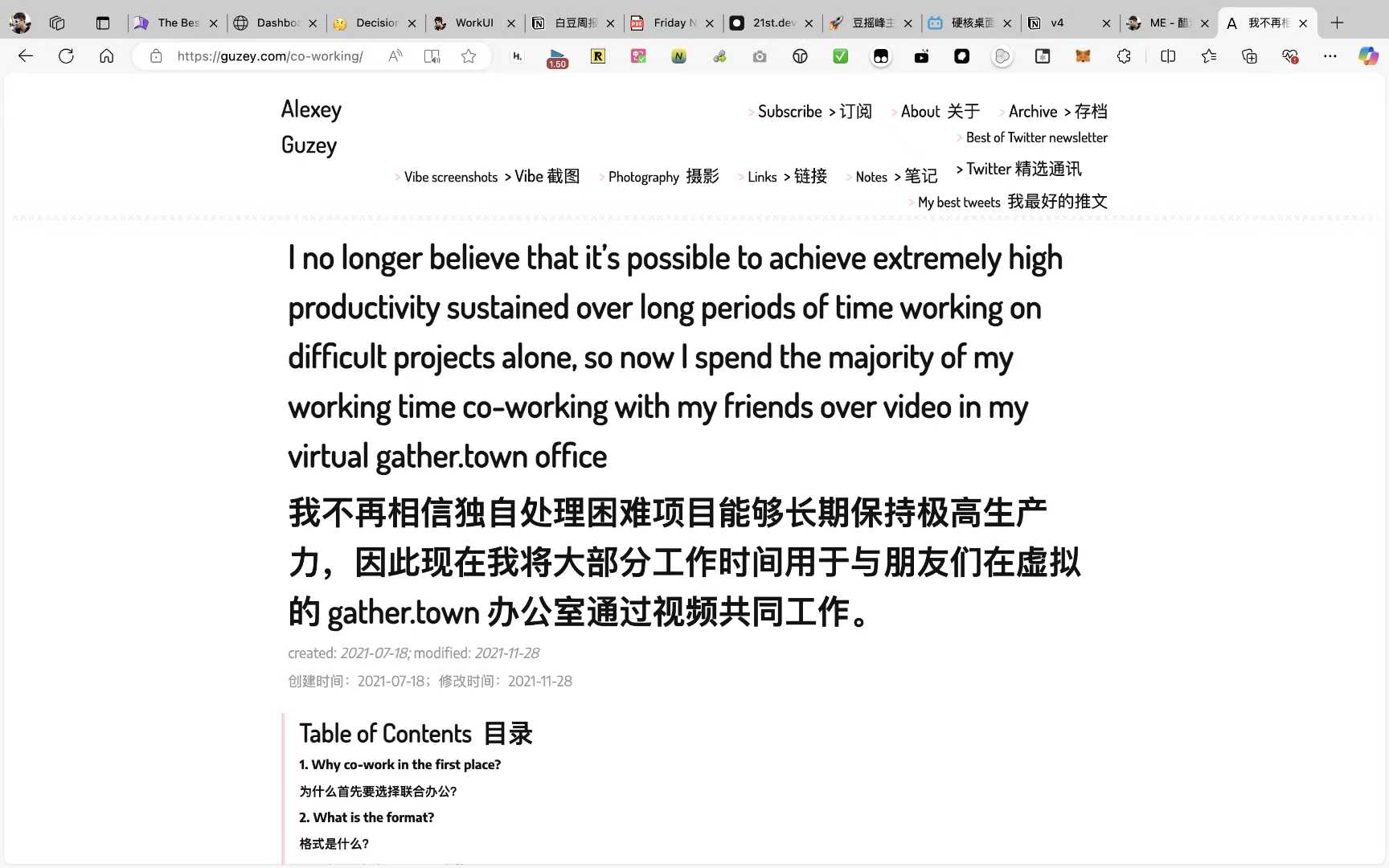Open the browser home page
1389x868 pixels.
pyautogui.click(x=106, y=56)
